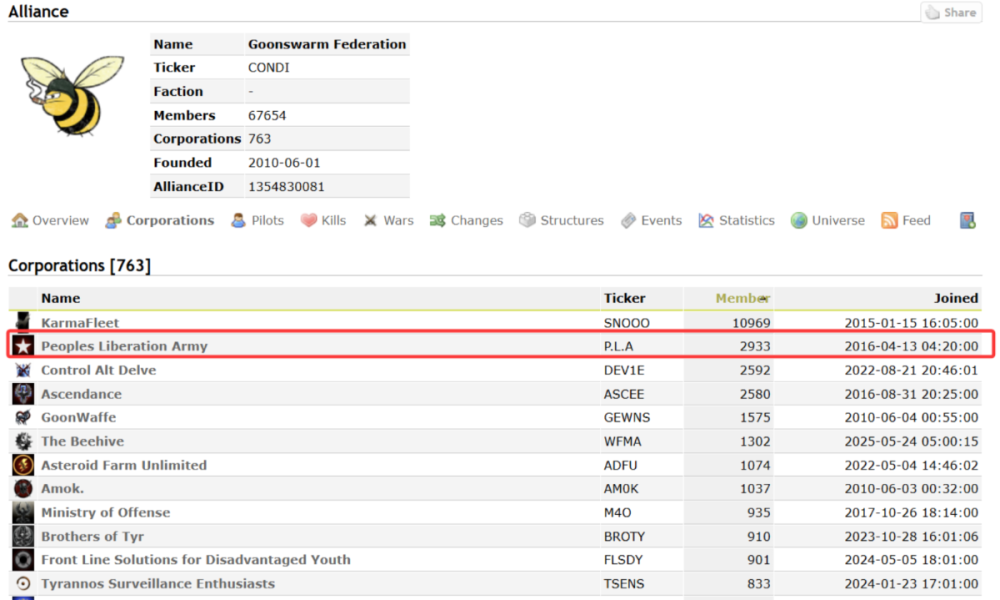
Task: Click the heart icon beside Kills
Action: (309, 221)
